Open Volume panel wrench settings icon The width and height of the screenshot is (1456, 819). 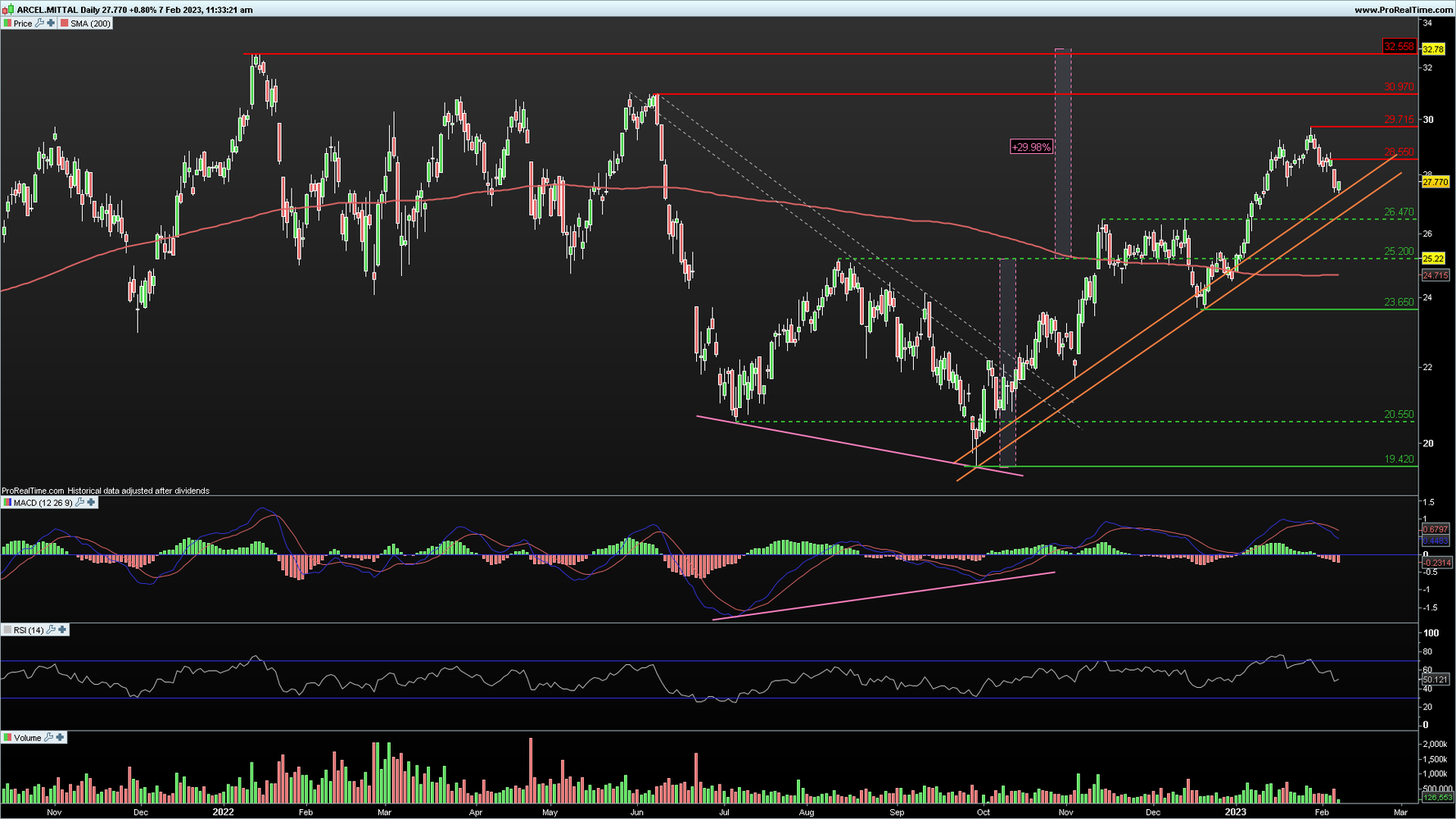click(48, 737)
